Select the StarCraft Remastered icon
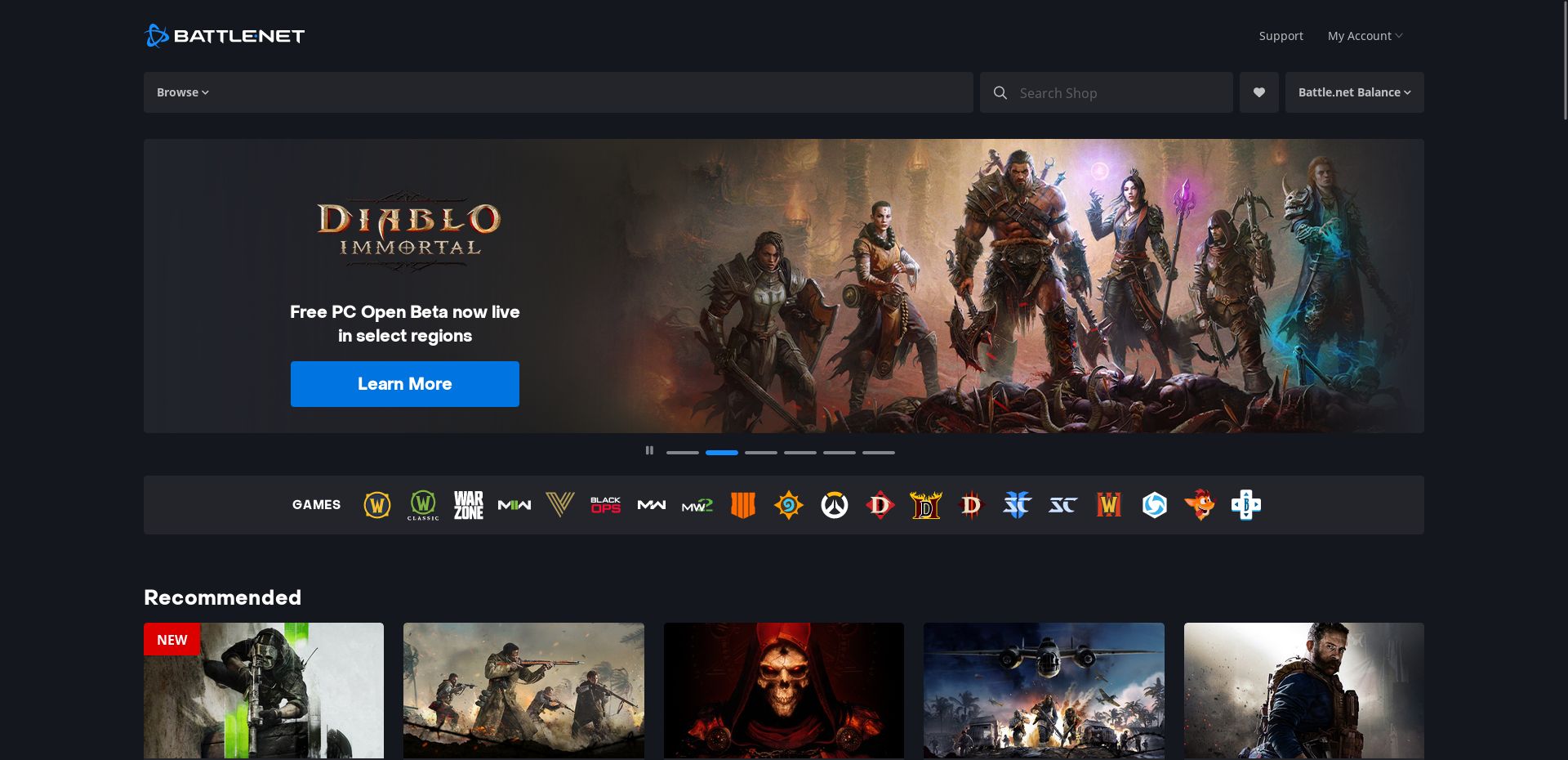 (x=1063, y=505)
